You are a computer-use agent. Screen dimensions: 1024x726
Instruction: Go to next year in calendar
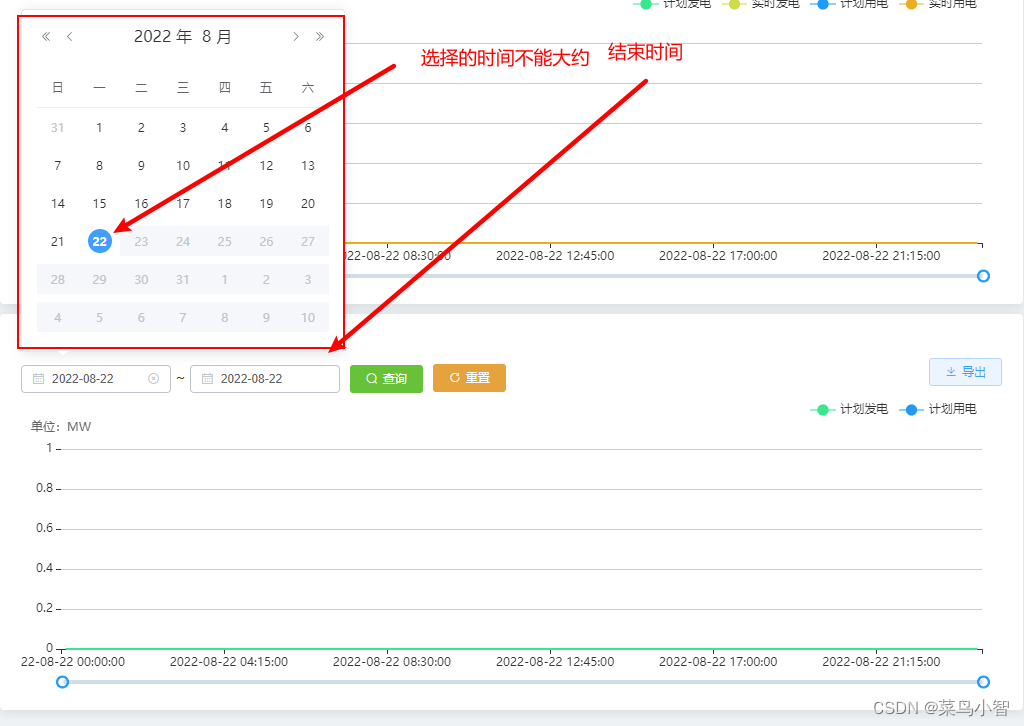click(319, 37)
